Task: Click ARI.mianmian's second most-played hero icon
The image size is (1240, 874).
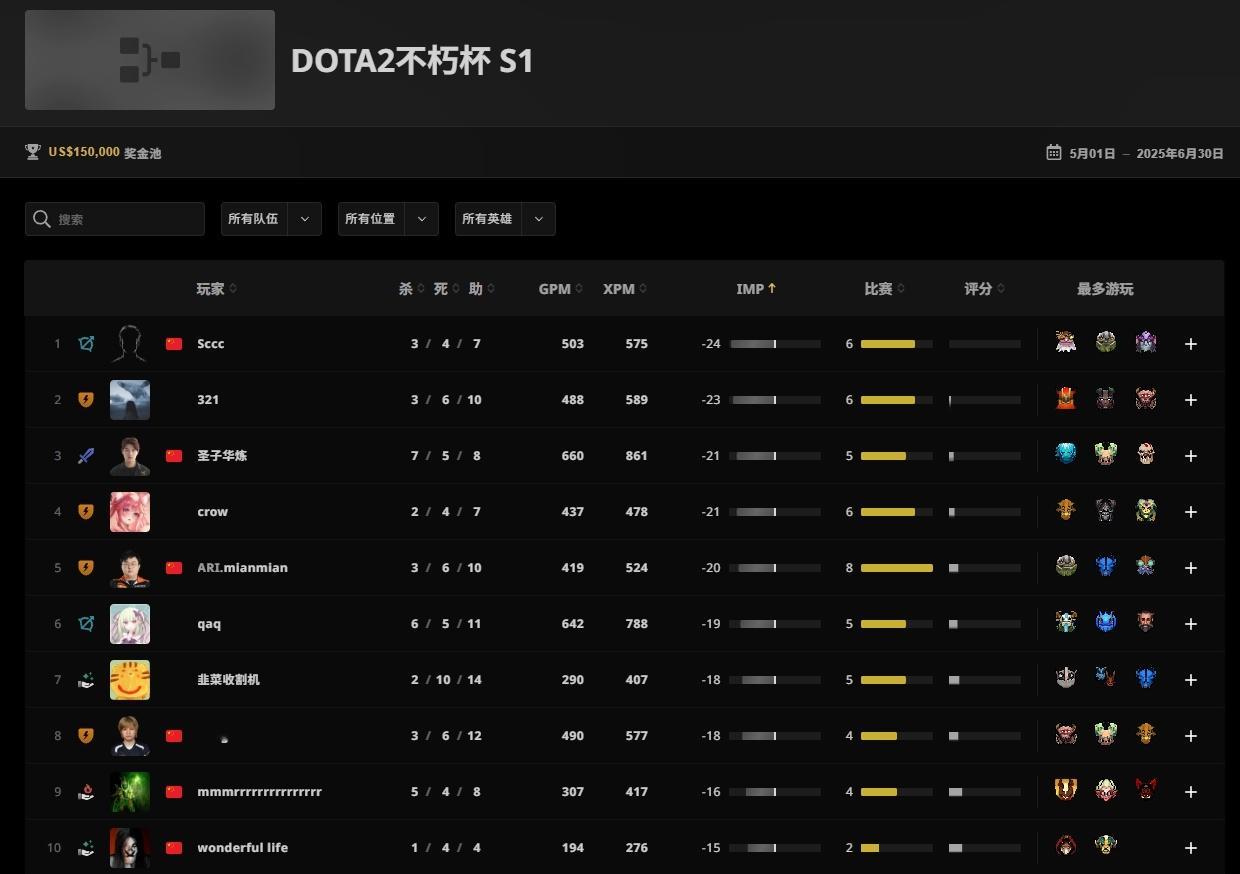Action: coord(1106,566)
